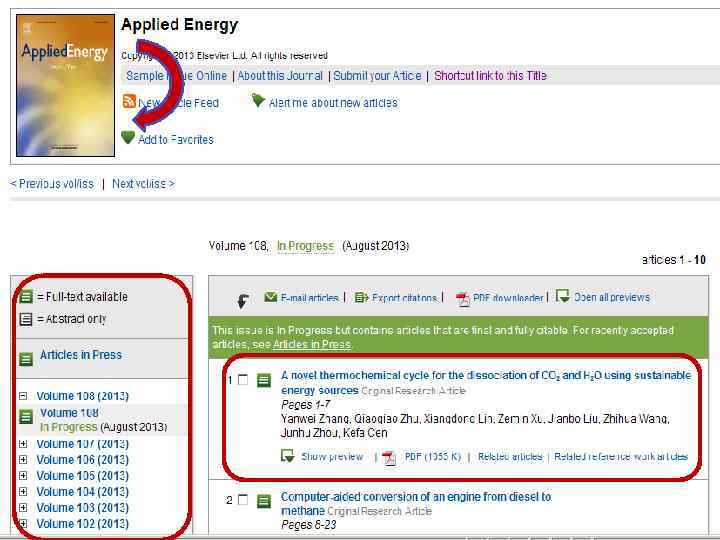Click the E-mail articles envelope icon
720x540 pixels.
[x=271, y=297]
